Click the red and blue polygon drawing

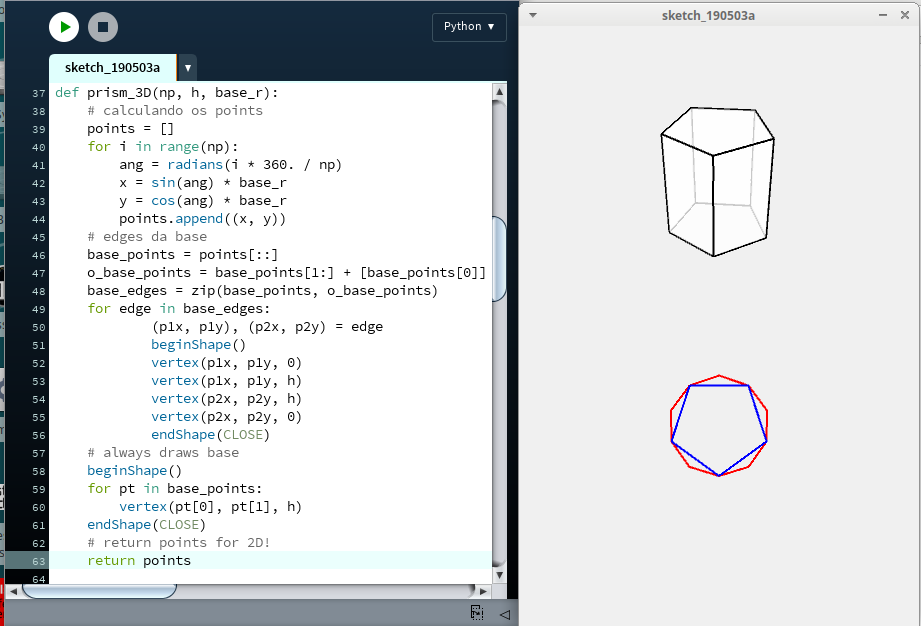click(719, 427)
